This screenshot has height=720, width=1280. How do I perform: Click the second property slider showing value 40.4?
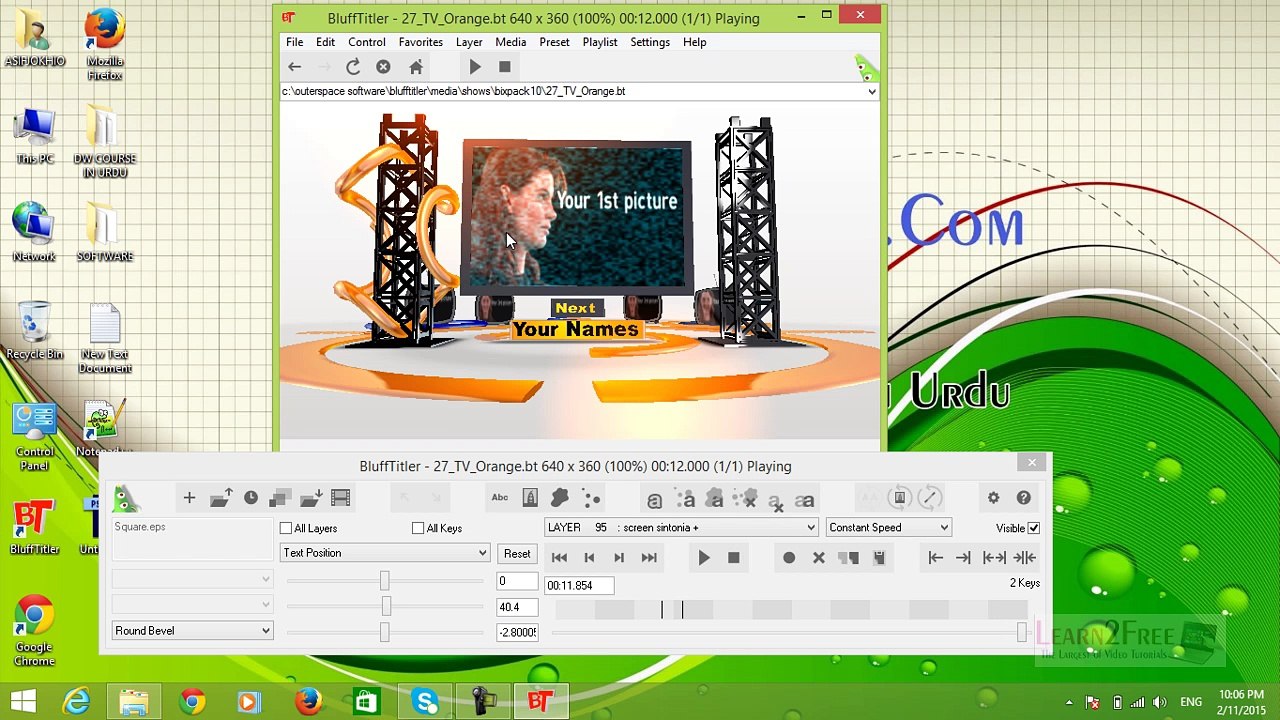(387, 606)
